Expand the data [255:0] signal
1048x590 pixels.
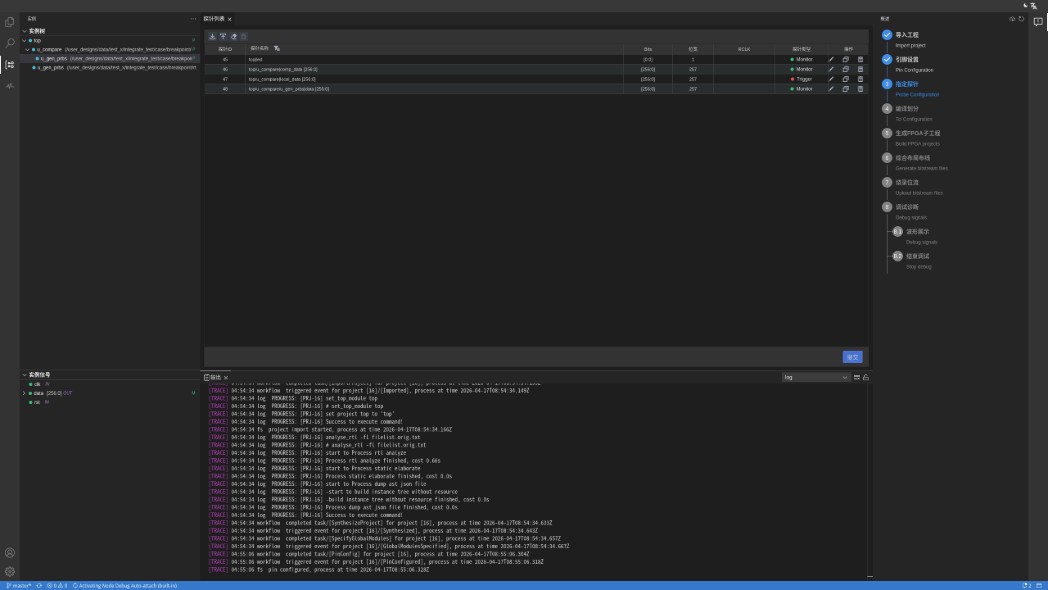(x=25, y=394)
